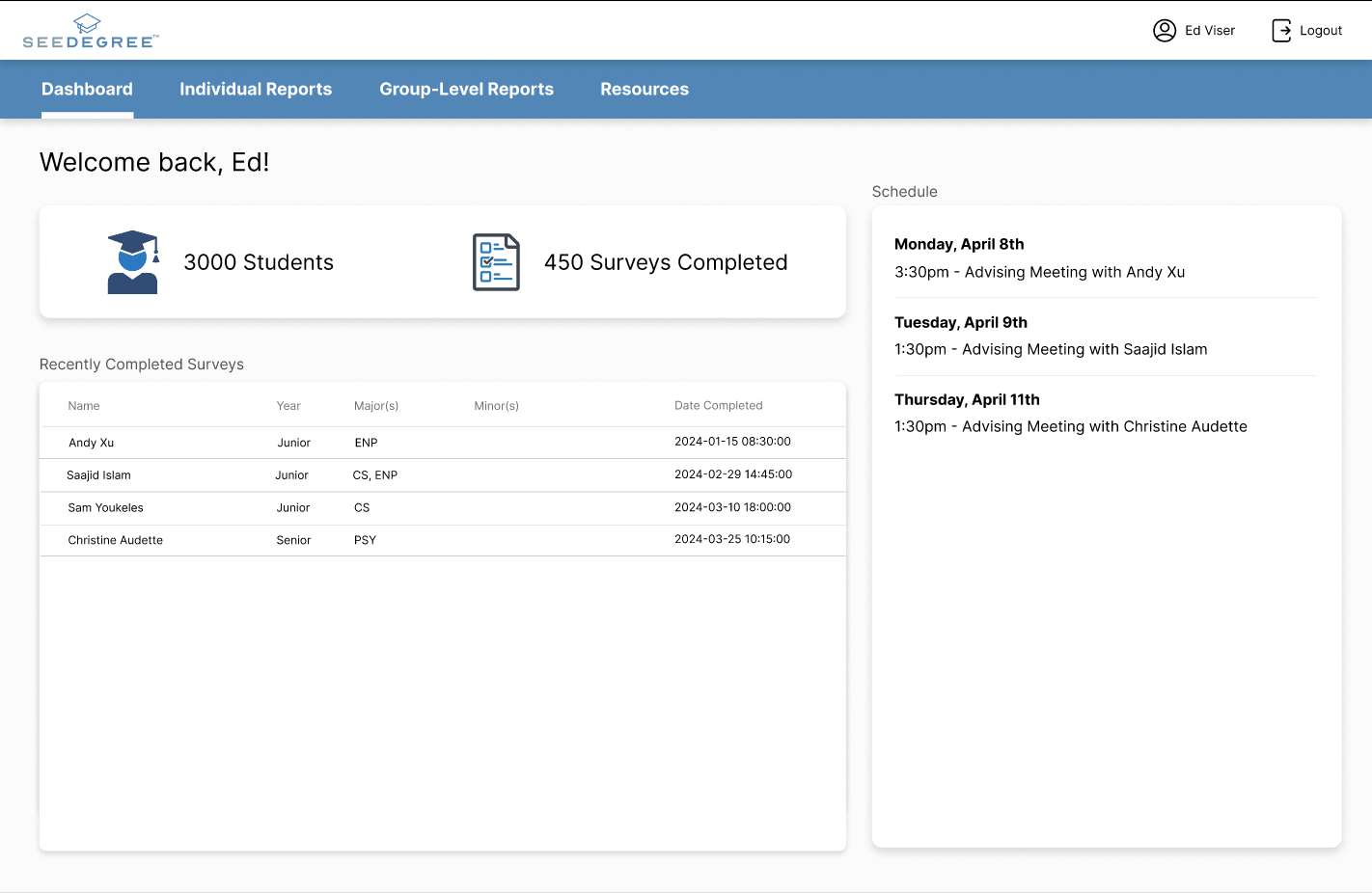Click the user profile avatar icon
This screenshot has width=1372, height=893.
[1165, 31]
